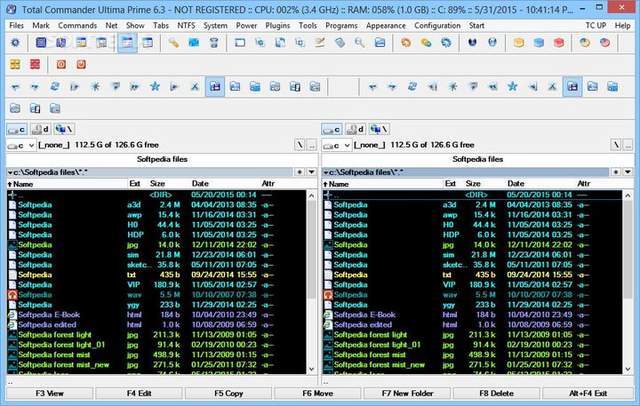Viewport: 640px width, 406px height.
Task: Click the F7 New Folder button
Action: tap(407, 393)
